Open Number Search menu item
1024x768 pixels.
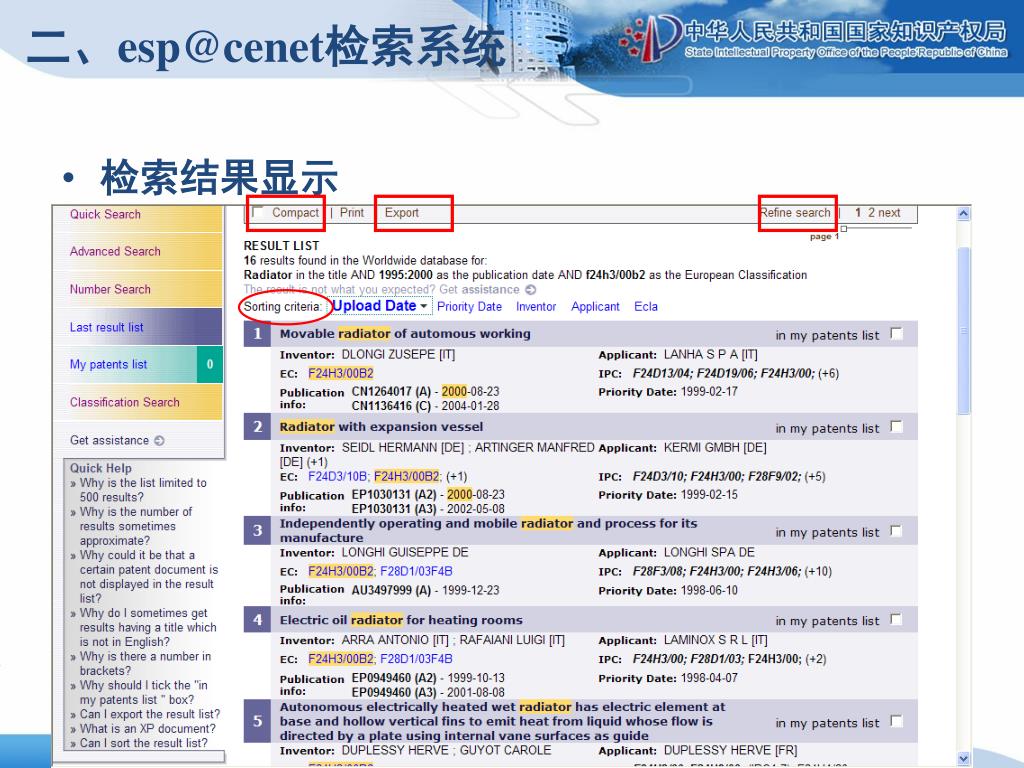point(110,289)
